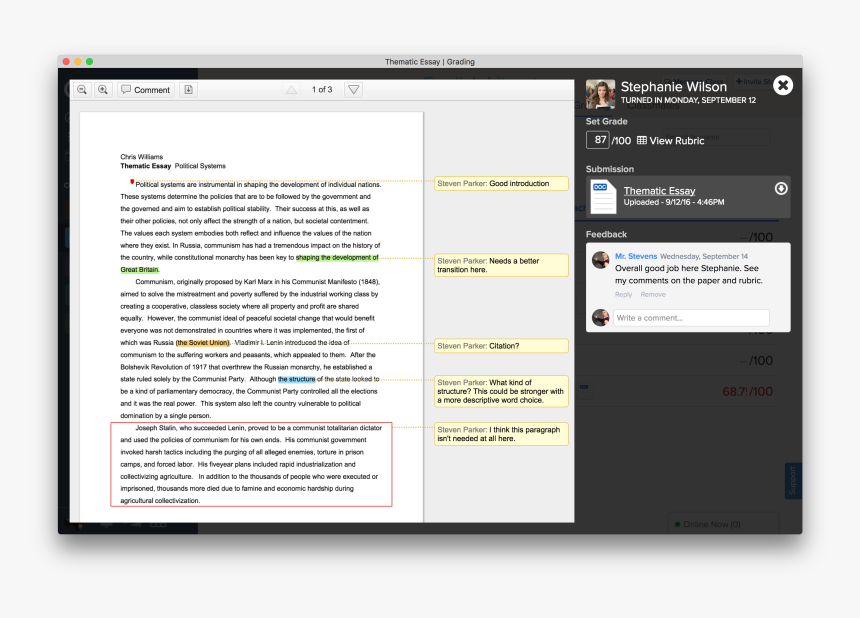Go to the previous page with the up triangle
This screenshot has height=618, width=860.
click(x=290, y=89)
